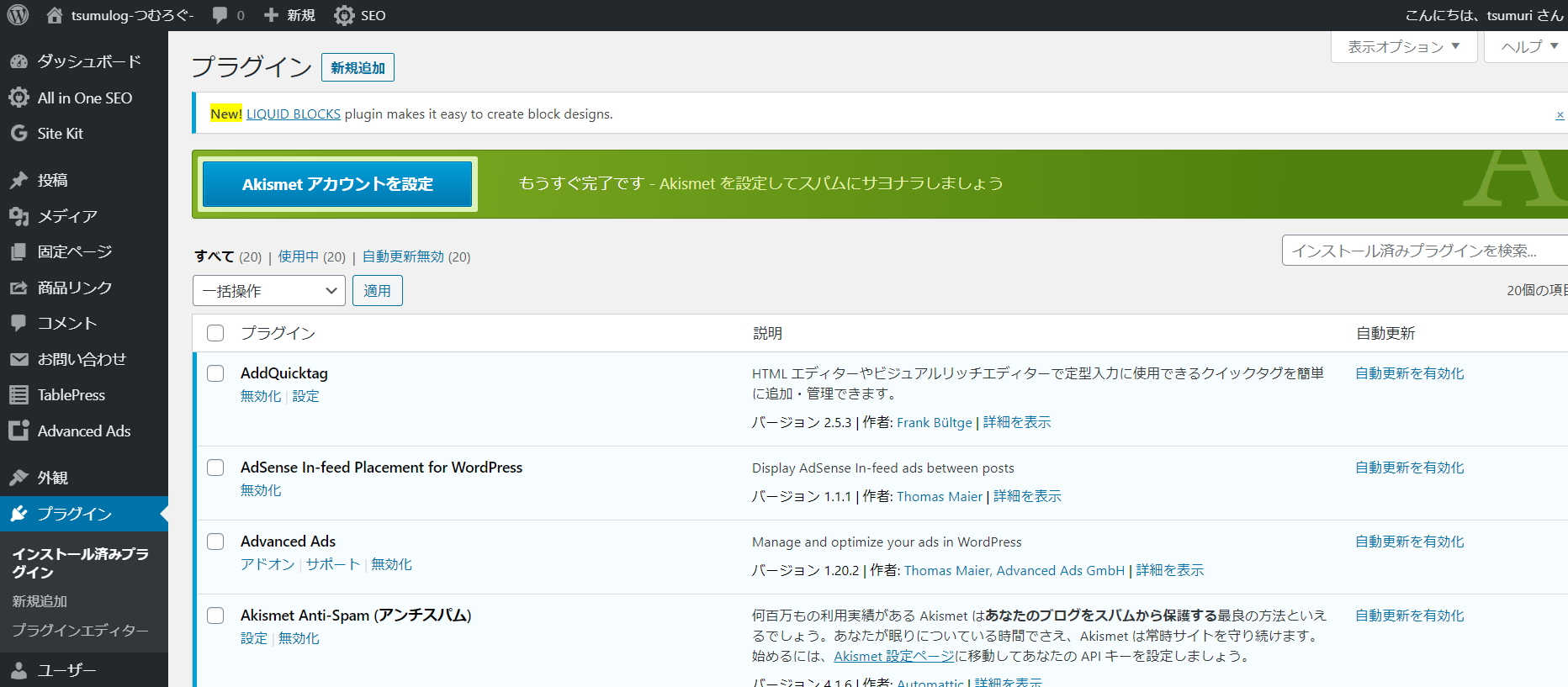Open the Akismet 設定ページ link
1568x687 pixels.
click(x=894, y=656)
